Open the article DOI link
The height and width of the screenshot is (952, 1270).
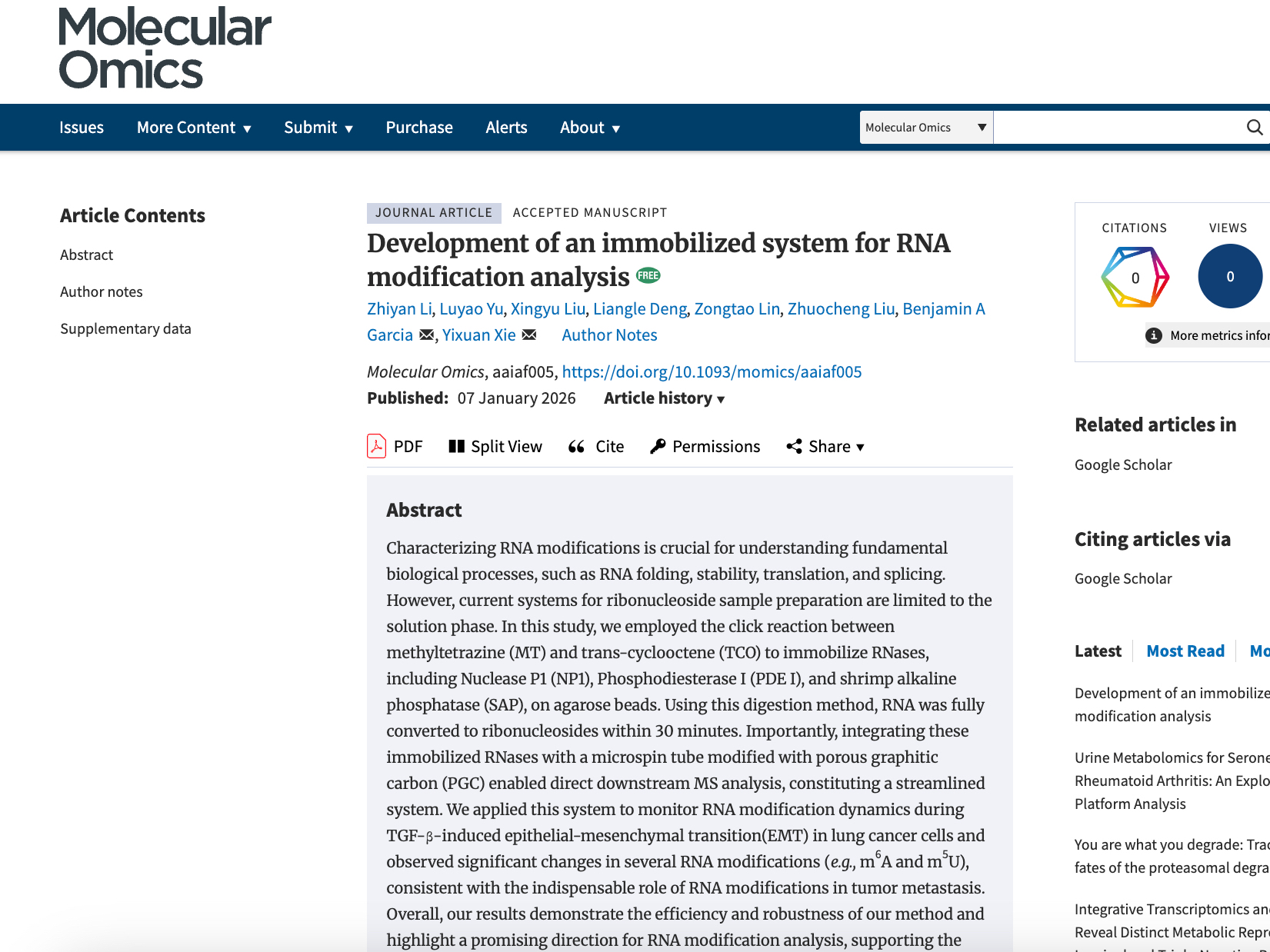pyautogui.click(x=712, y=372)
